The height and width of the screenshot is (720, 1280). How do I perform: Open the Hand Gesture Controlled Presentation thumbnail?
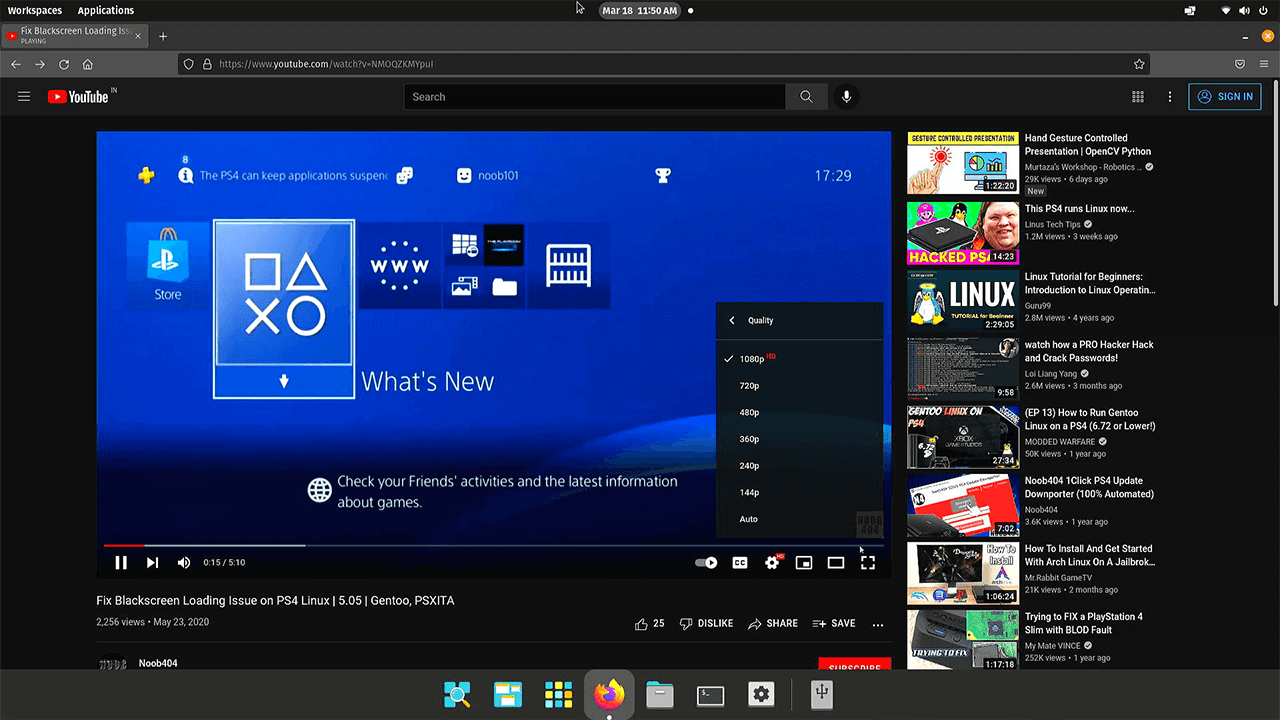[963, 162]
